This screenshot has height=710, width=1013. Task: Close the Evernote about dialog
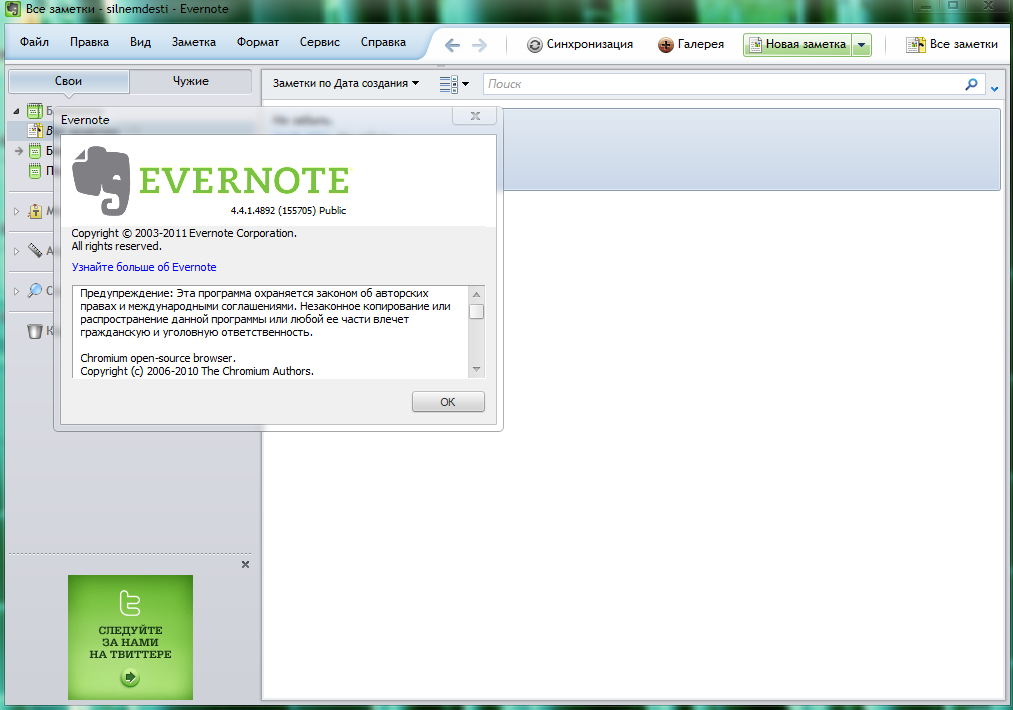tap(475, 116)
